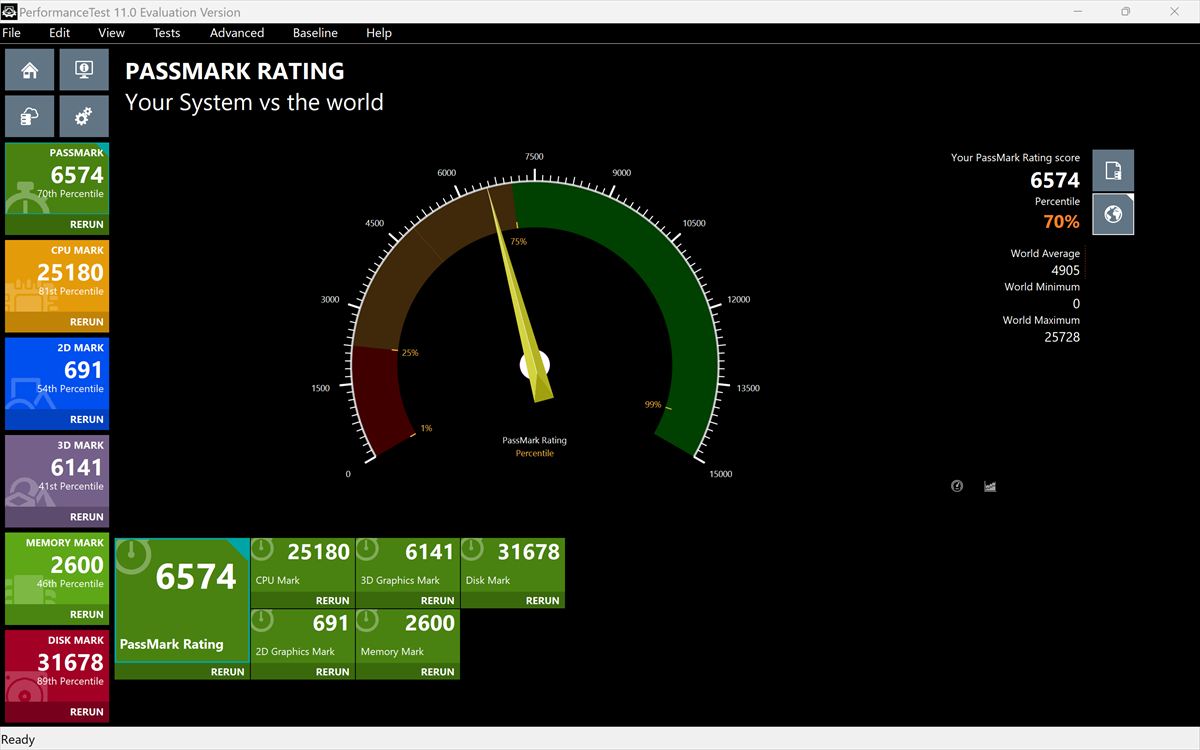Viewport: 1200px width, 750px height.
Task: Click RERUN under the Memory Mark summary tile
Action: click(x=438, y=672)
